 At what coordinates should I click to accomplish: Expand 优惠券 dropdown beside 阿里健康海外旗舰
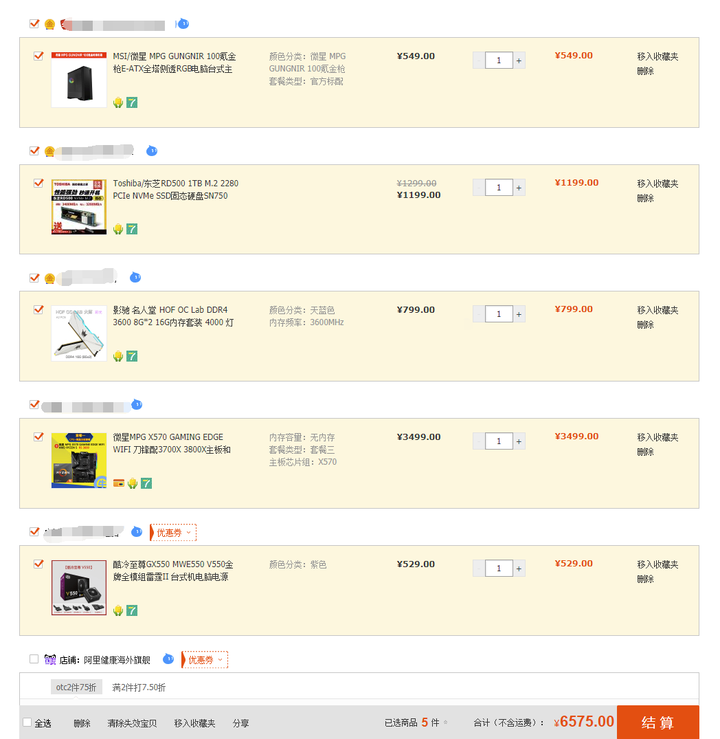tap(205, 660)
